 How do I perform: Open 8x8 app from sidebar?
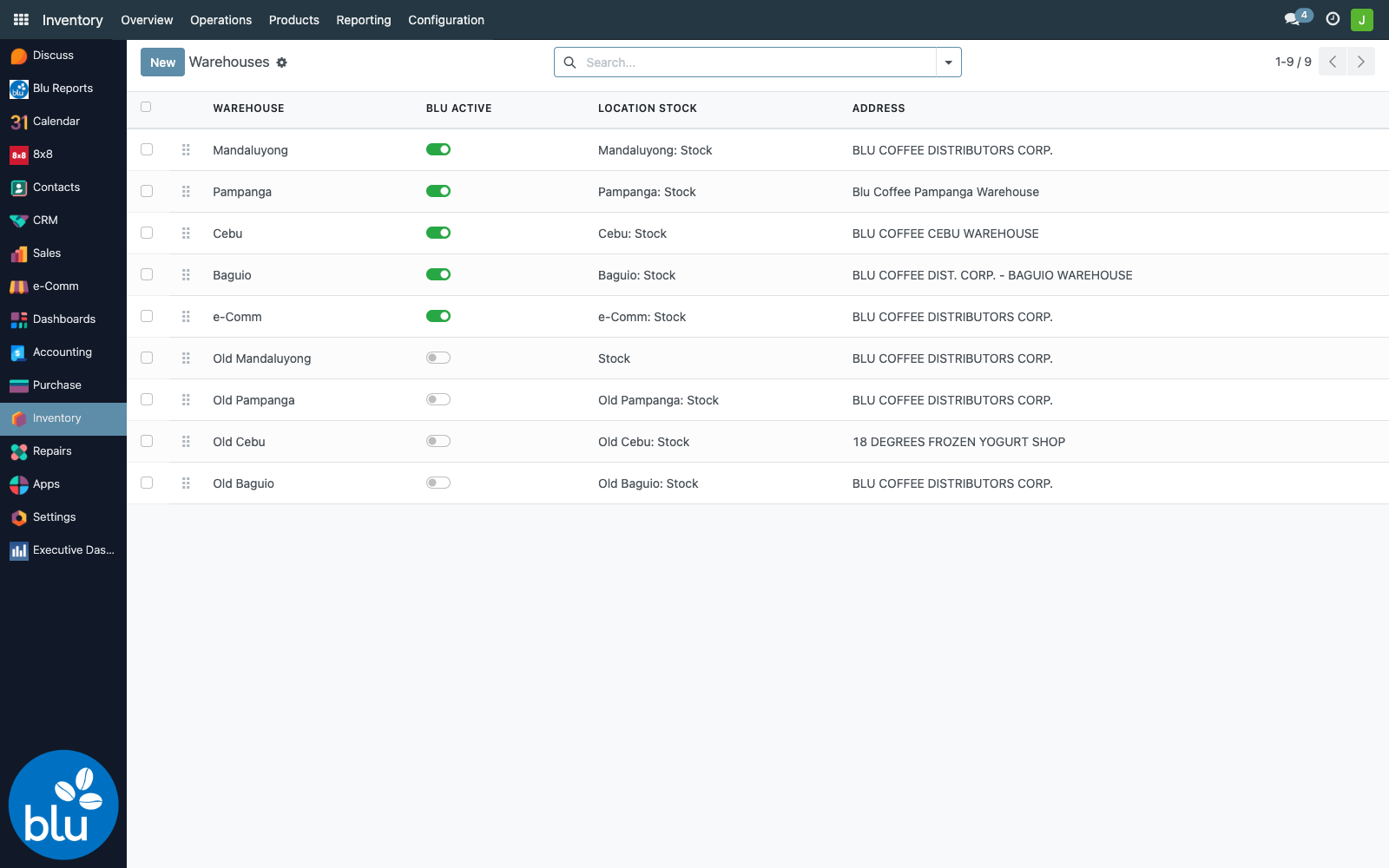pos(63,155)
